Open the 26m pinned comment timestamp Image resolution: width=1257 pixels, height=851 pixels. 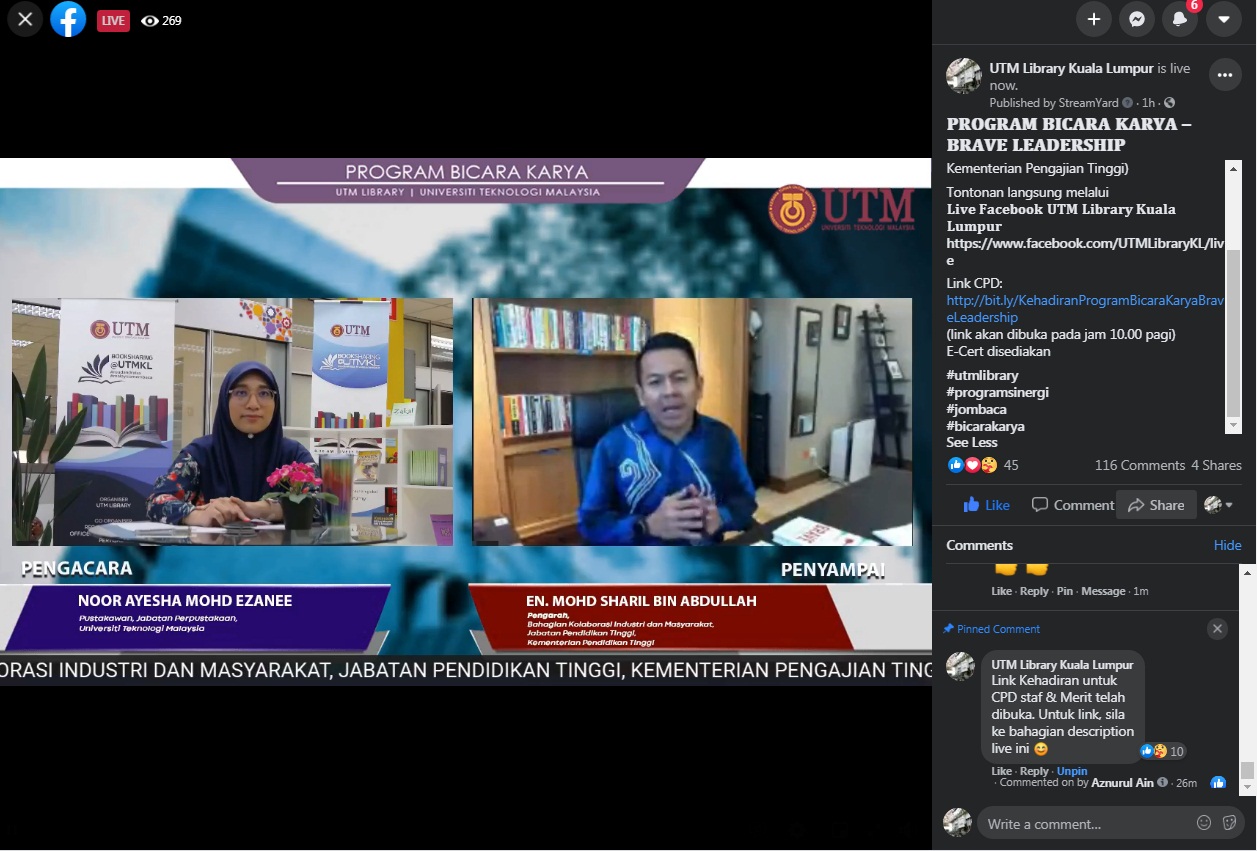(1186, 782)
